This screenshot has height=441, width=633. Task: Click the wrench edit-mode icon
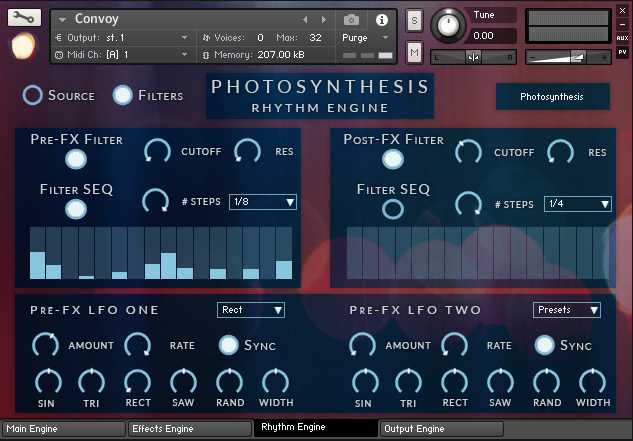22,17
